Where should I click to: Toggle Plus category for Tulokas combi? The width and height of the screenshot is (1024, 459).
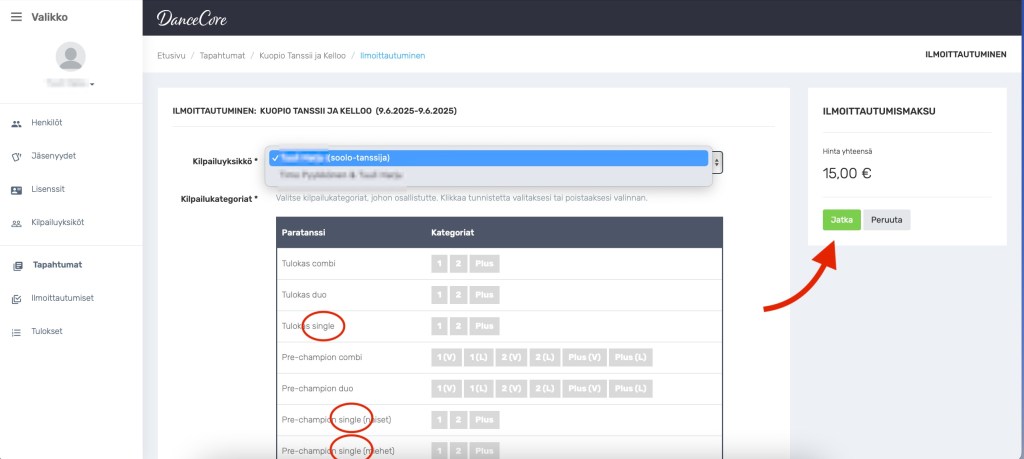(x=484, y=264)
